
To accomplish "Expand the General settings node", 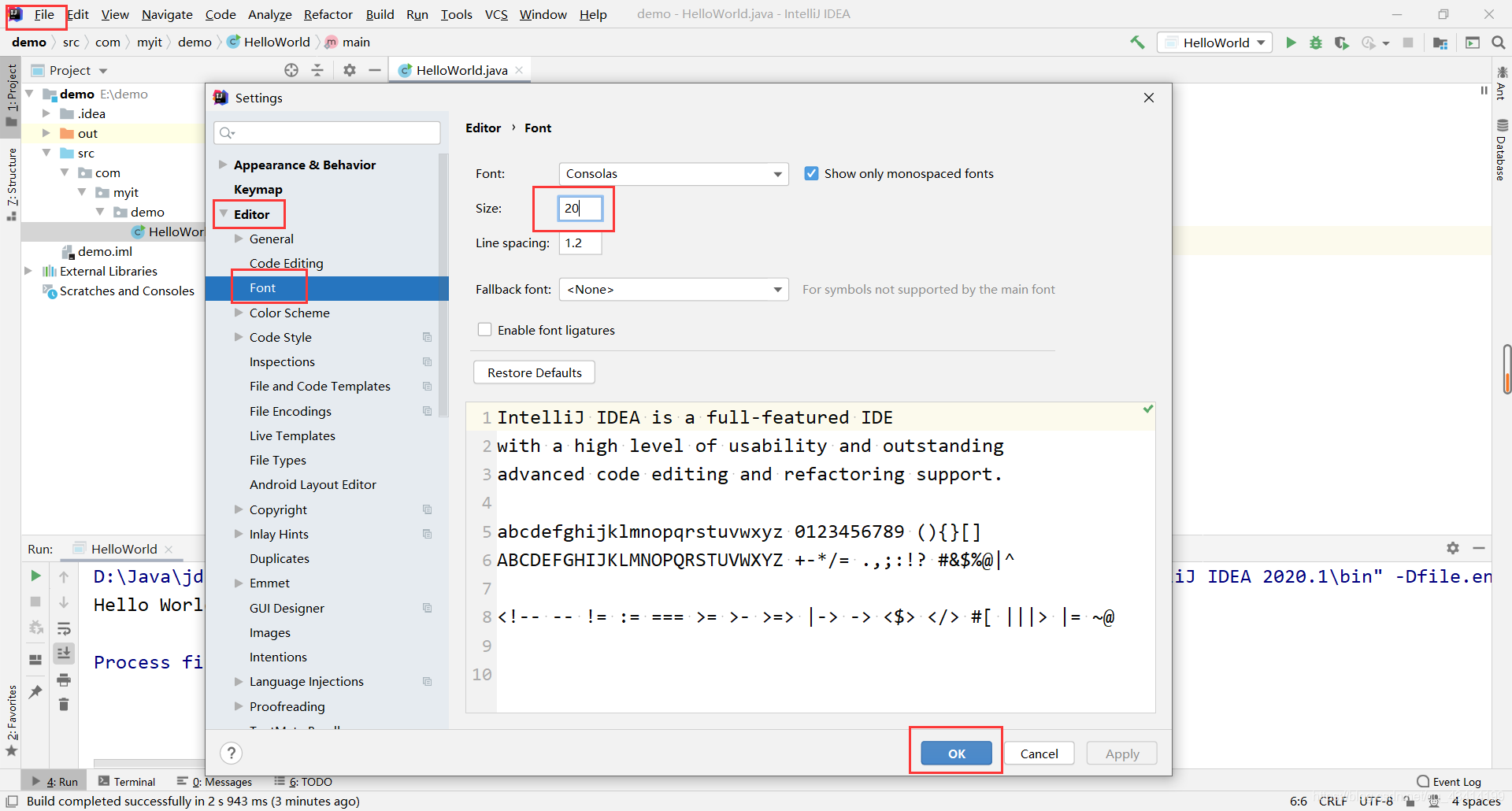I will pos(239,239).
